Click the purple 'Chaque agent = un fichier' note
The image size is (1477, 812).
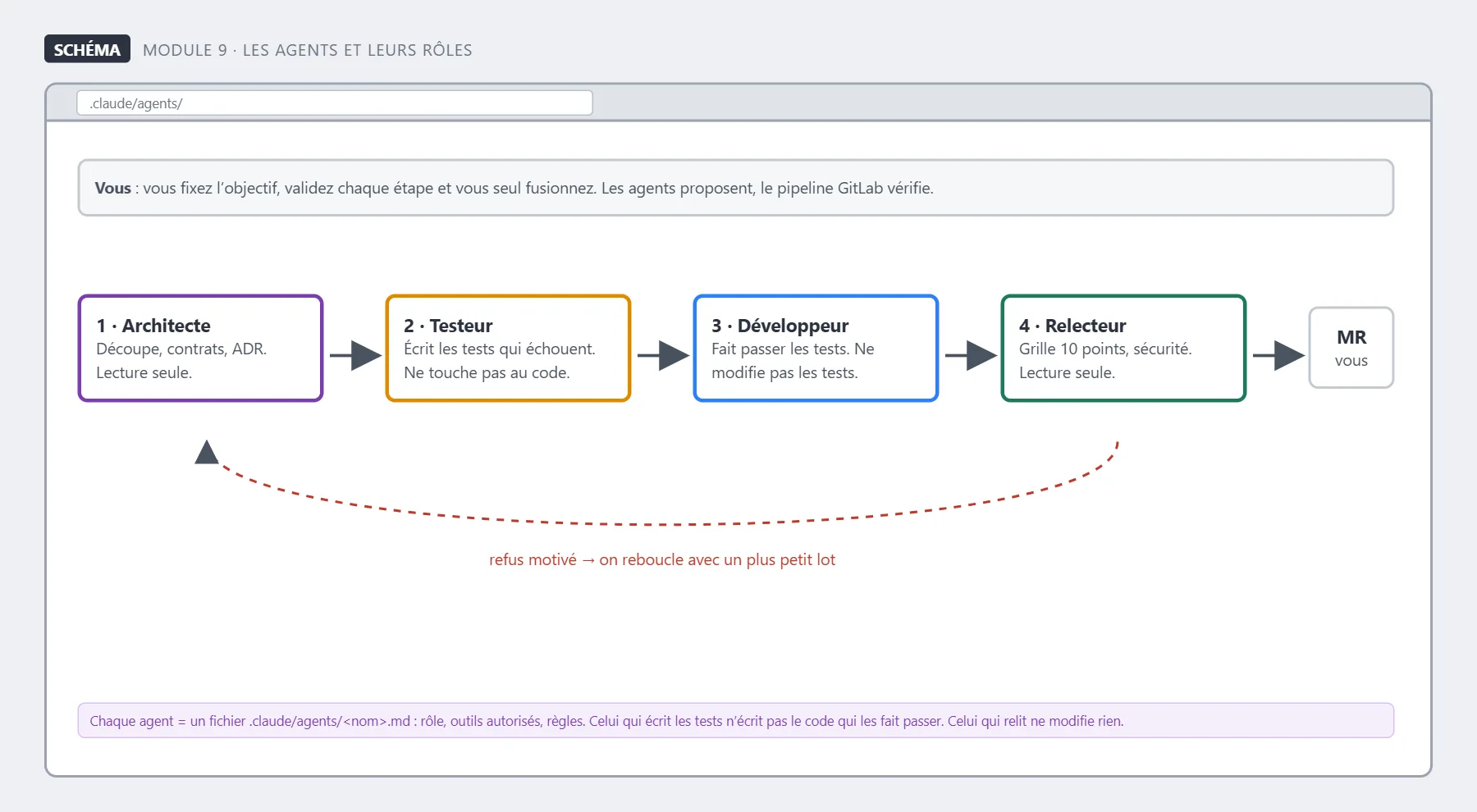point(736,721)
